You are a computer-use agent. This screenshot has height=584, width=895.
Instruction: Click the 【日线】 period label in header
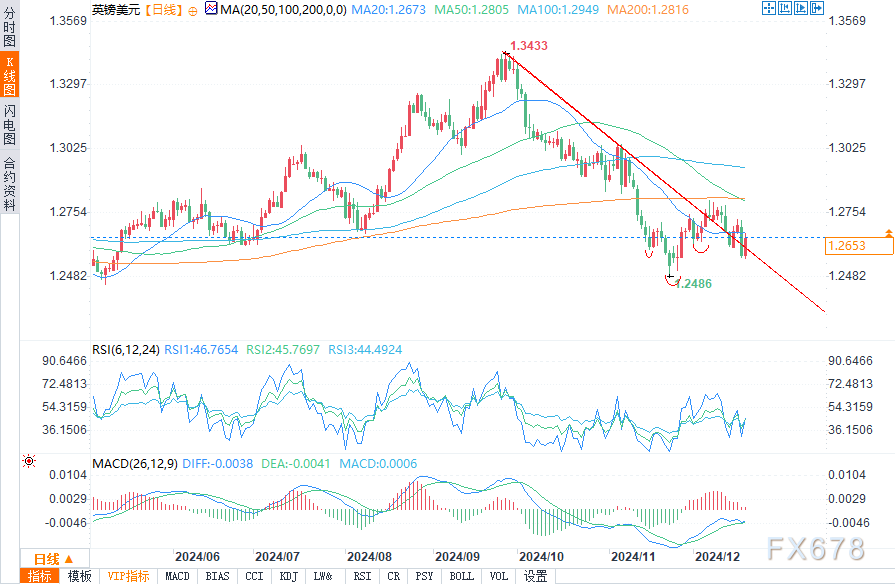pos(163,10)
